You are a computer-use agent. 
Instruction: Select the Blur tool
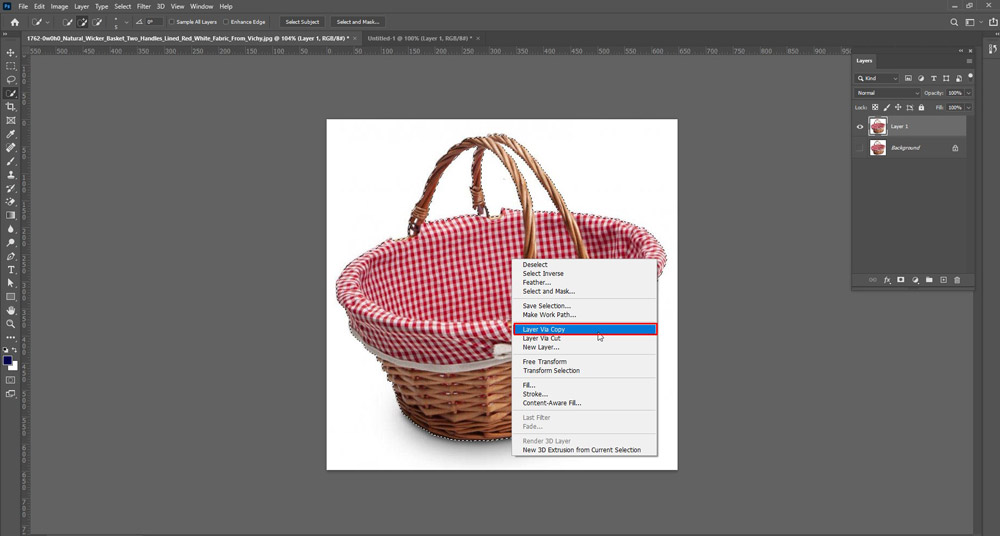pyautogui.click(x=11, y=229)
